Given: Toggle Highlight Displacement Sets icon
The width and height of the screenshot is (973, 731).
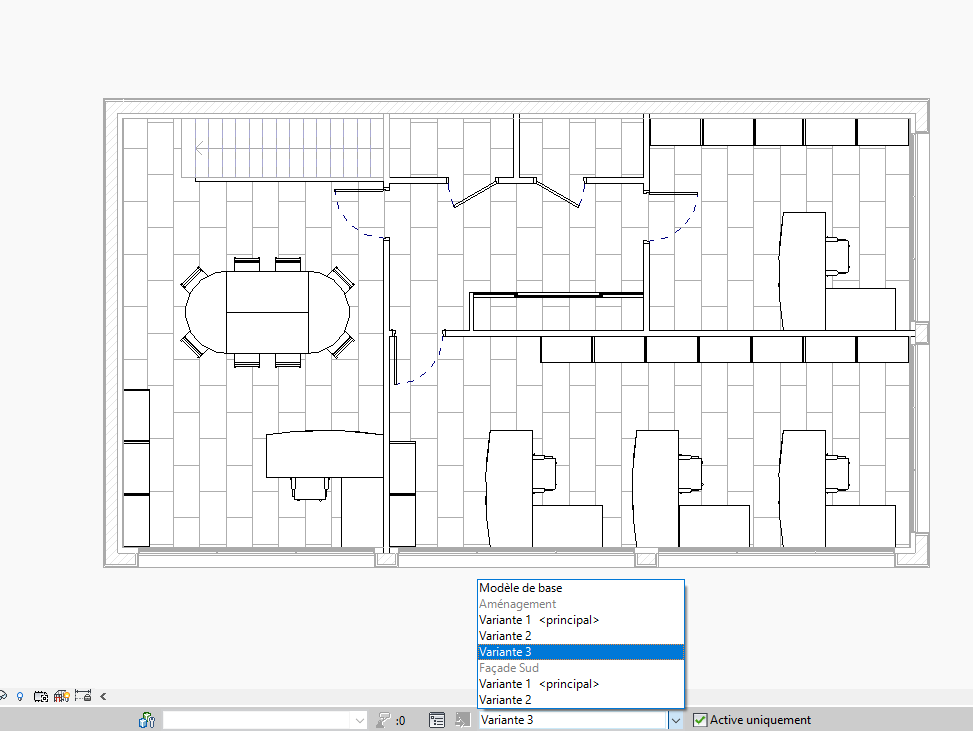Looking at the screenshot, I should [61, 696].
